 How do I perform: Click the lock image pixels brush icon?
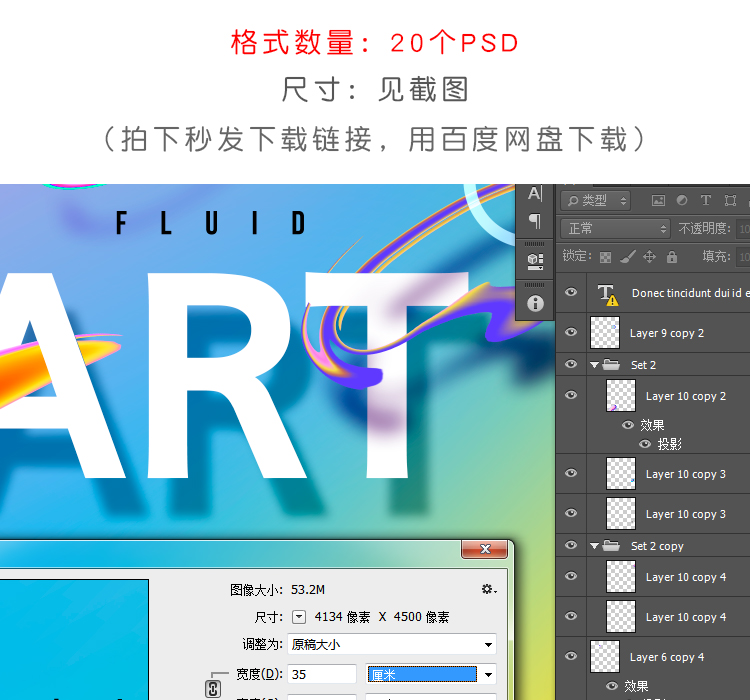[627, 257]
